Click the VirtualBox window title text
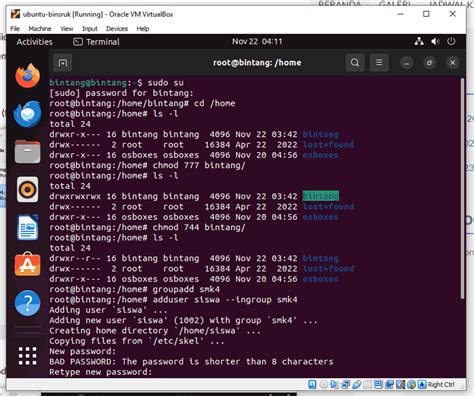The width and height of the screenshot is (474, 396). [98, 14]
